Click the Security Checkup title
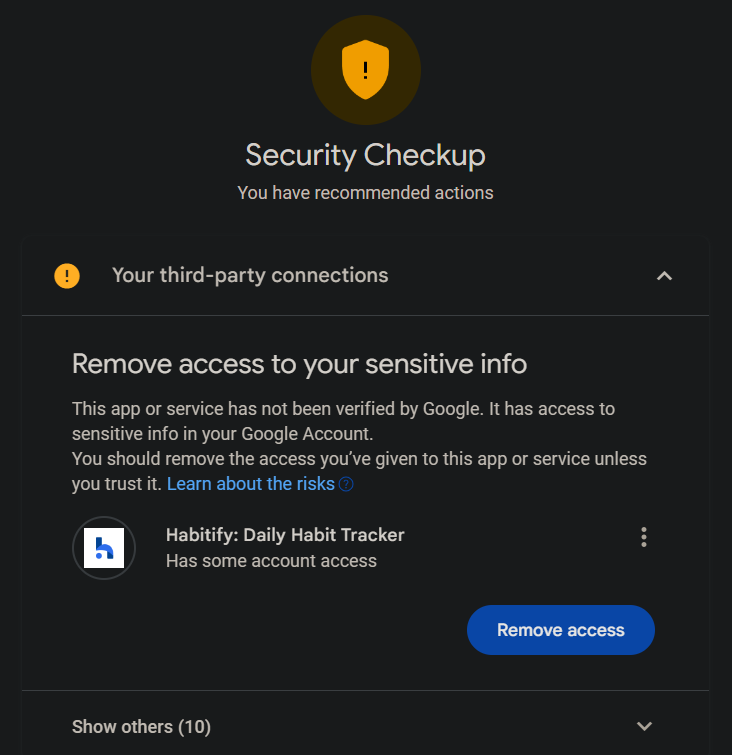 (365, 155)
